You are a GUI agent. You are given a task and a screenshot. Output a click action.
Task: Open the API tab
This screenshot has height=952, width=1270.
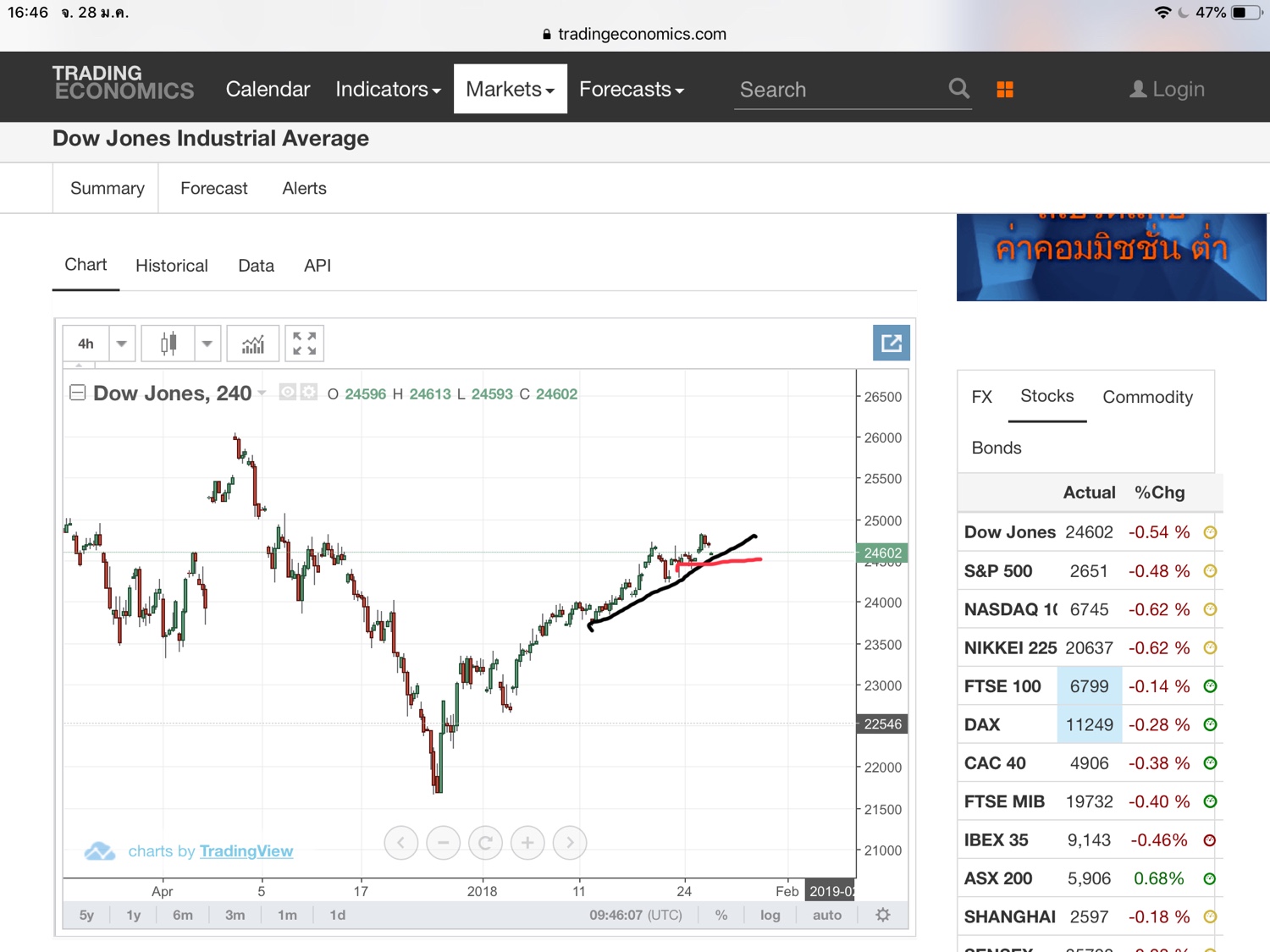click(x=317, y=266)
